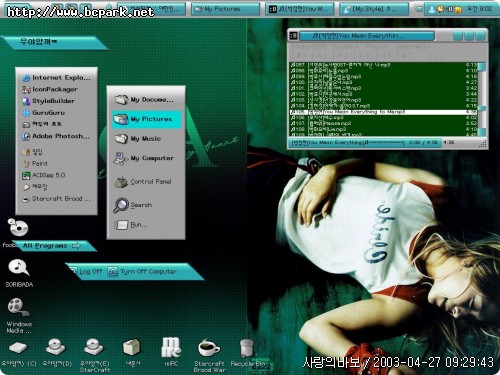500x375 pixels.
Task: Switch to the [My Style] taskbar button
Action: pyautogui.click(x=374, y=9)
